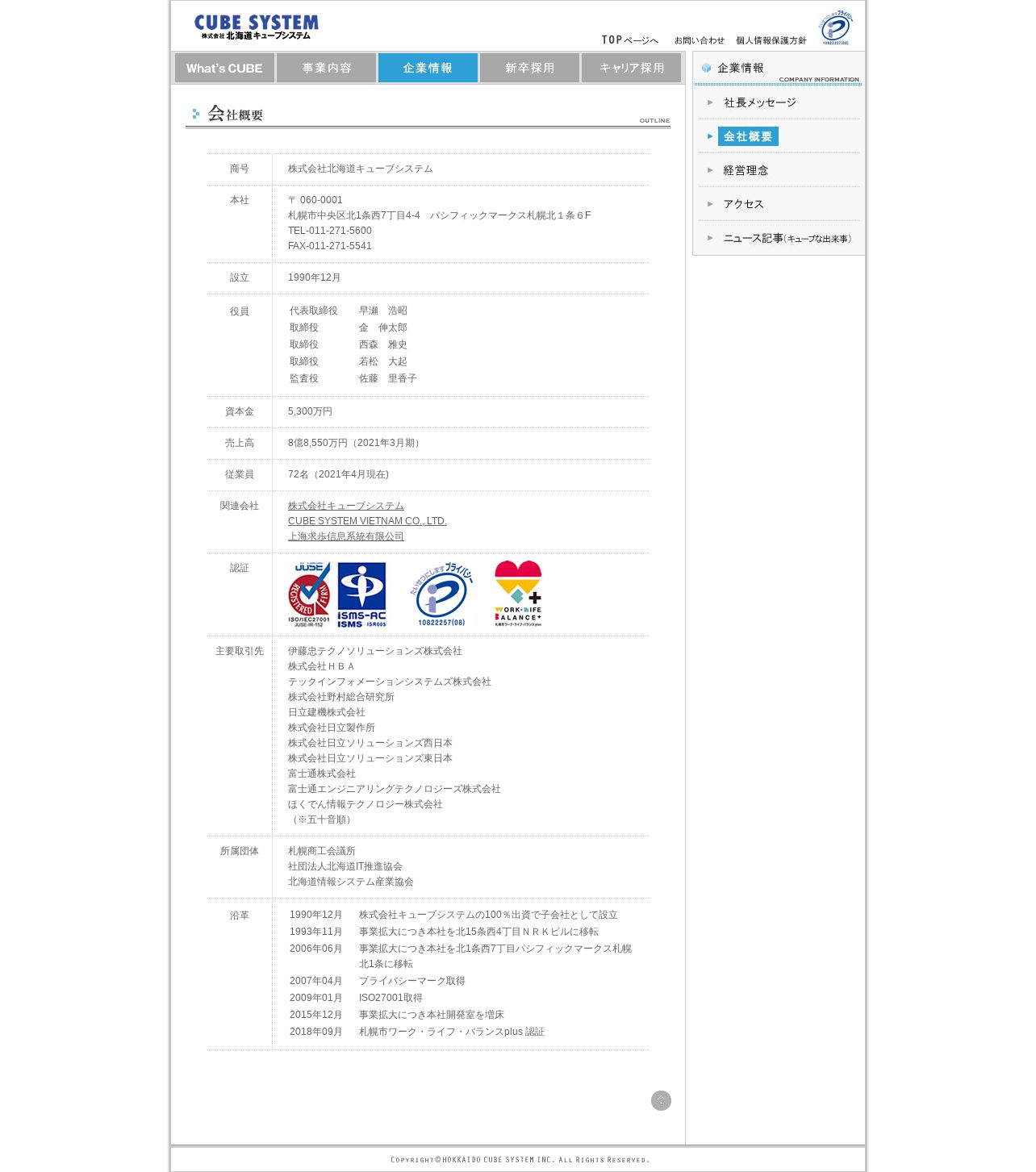Click the arrow bullet next to 経営理念

(710, 170)
